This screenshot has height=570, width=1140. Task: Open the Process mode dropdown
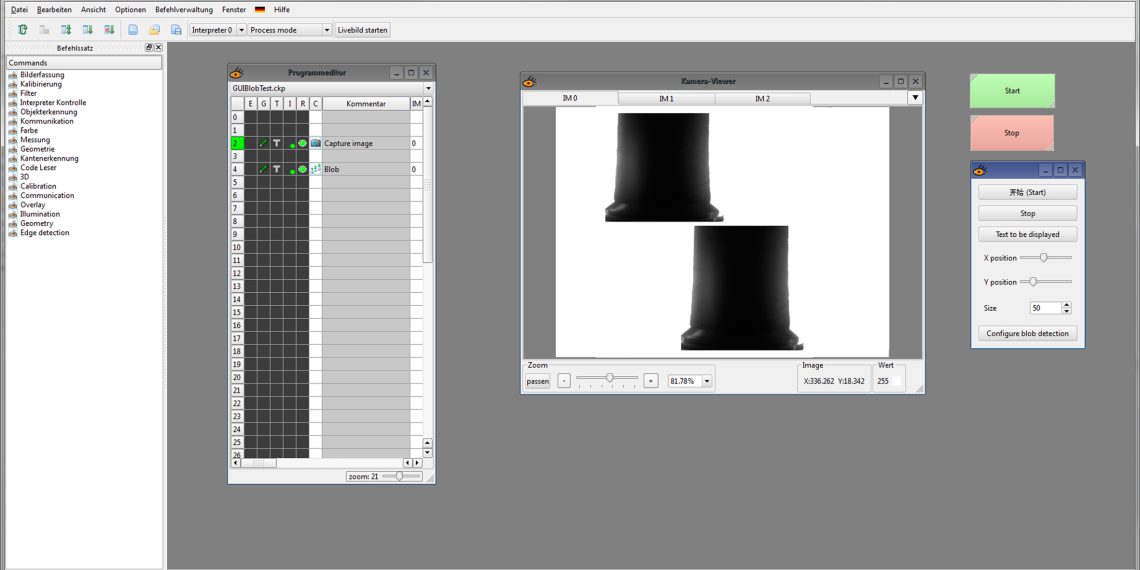(x=289, y=30)
